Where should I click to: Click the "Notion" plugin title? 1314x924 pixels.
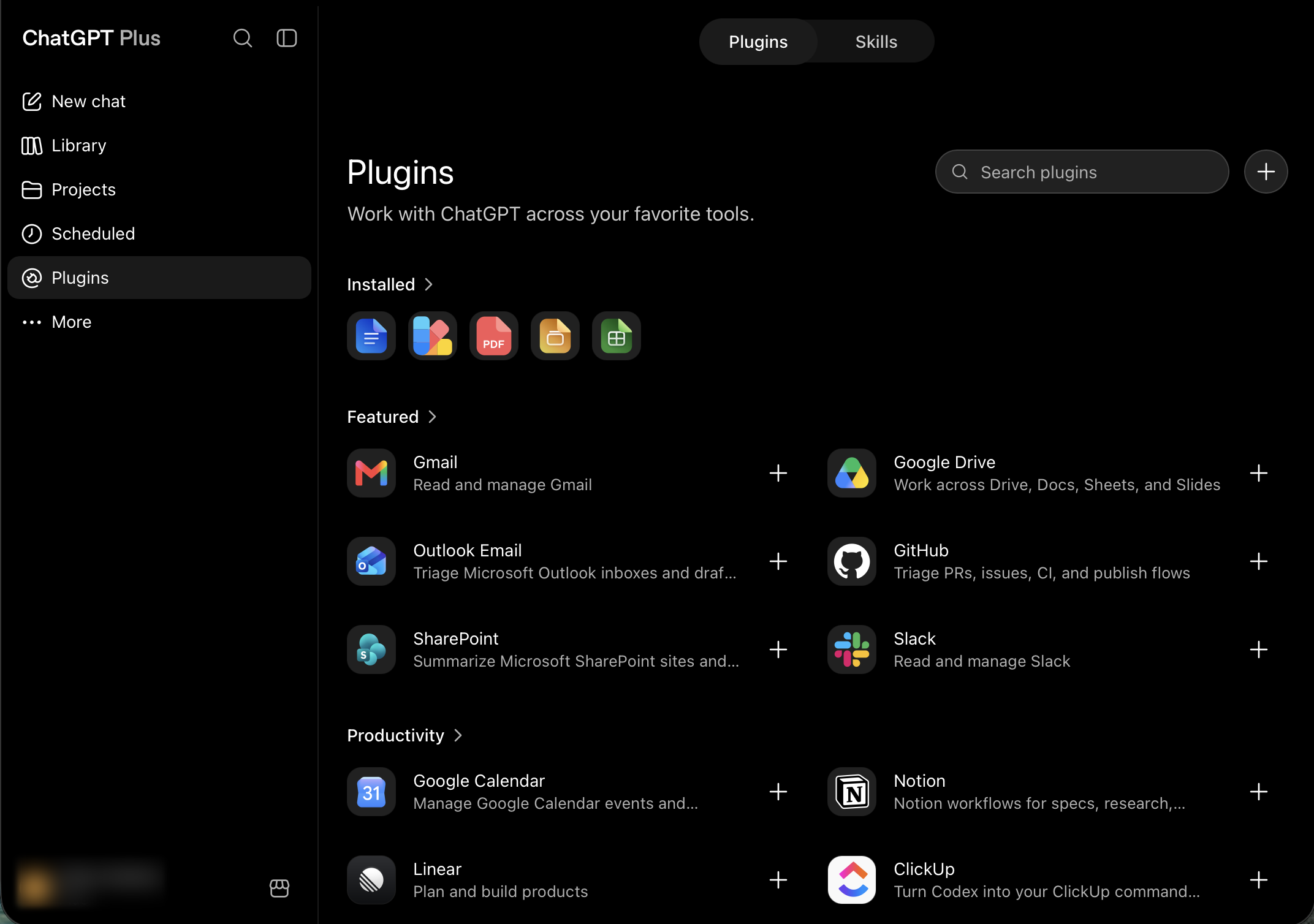pos(919,781)
